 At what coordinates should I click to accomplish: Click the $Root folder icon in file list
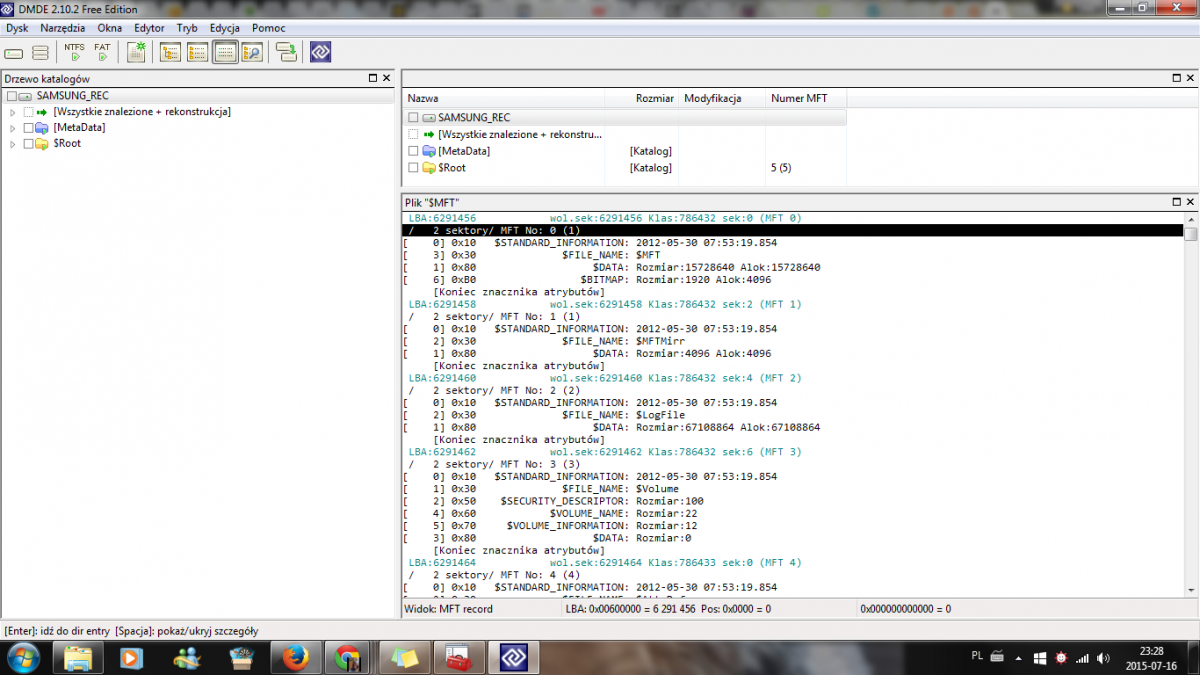point(429,168)
